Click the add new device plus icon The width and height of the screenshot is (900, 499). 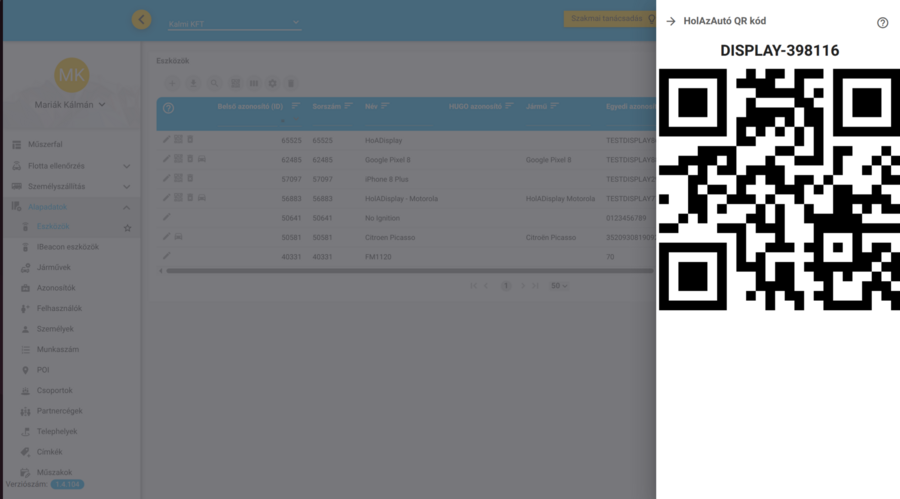point(172,83)
